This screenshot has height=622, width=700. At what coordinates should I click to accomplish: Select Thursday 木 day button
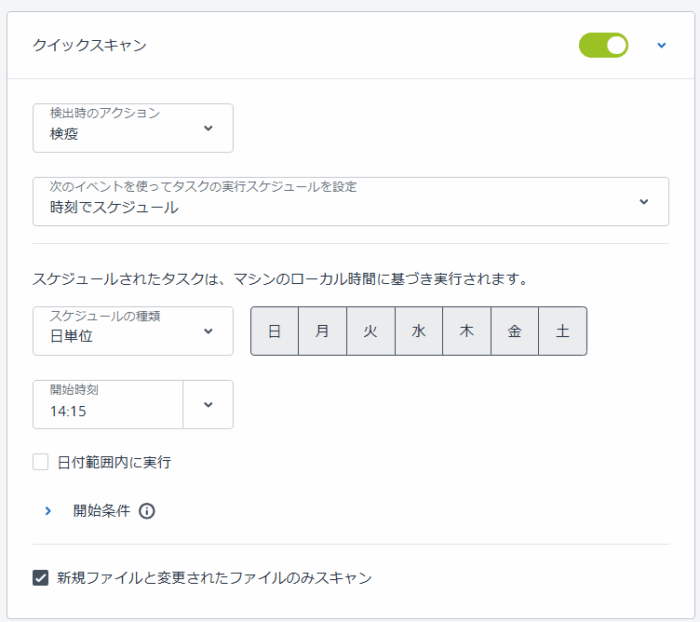coord(466,331)
